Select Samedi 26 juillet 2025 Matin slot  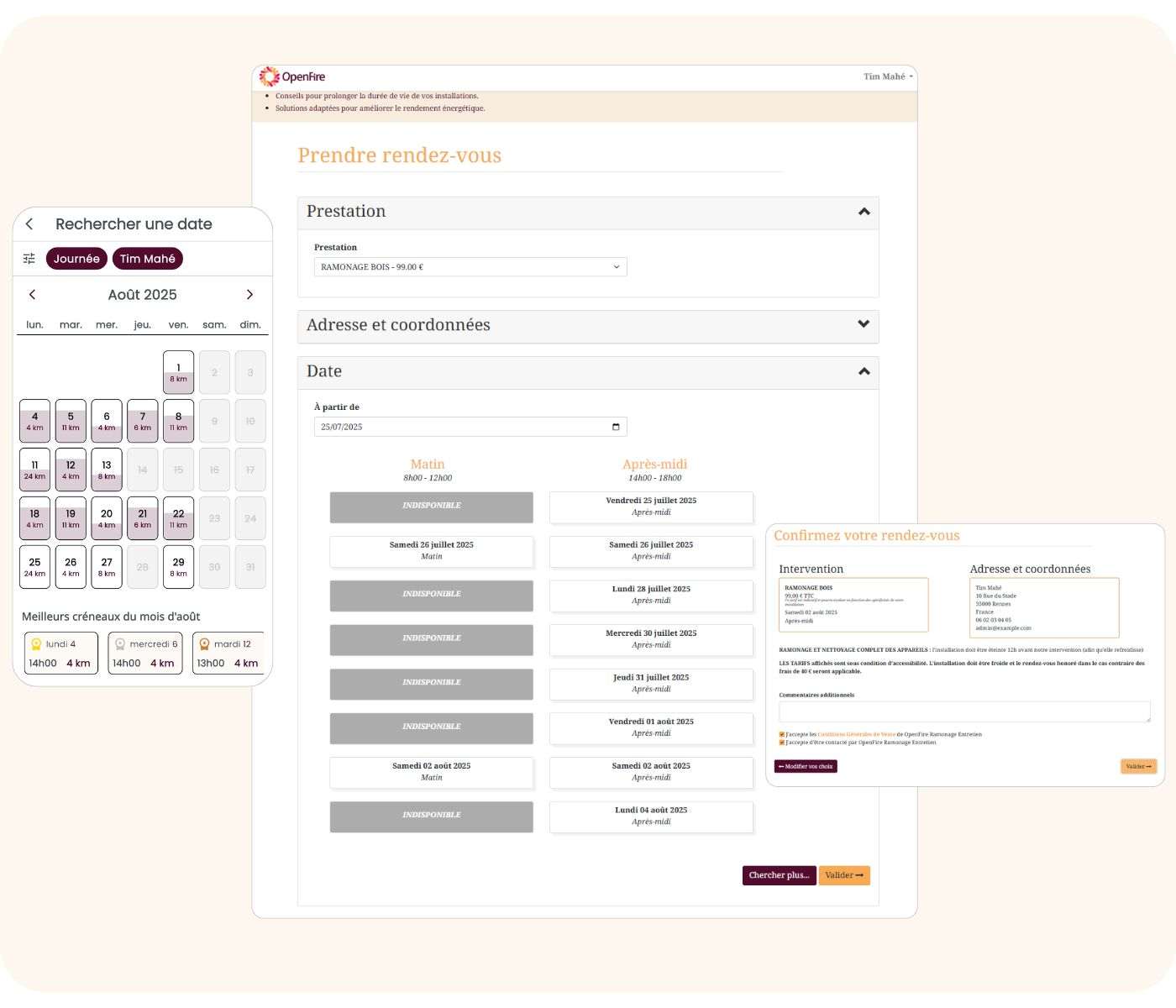432,550
